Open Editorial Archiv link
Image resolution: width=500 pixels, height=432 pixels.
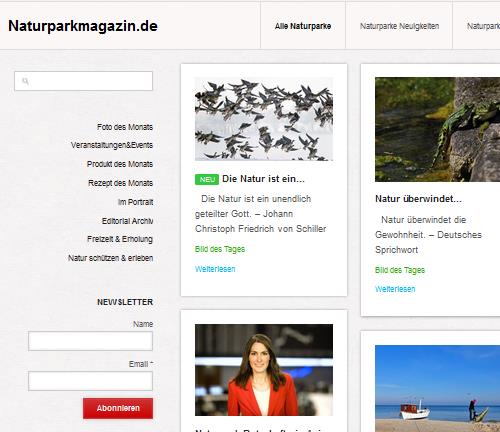(127, 221)
